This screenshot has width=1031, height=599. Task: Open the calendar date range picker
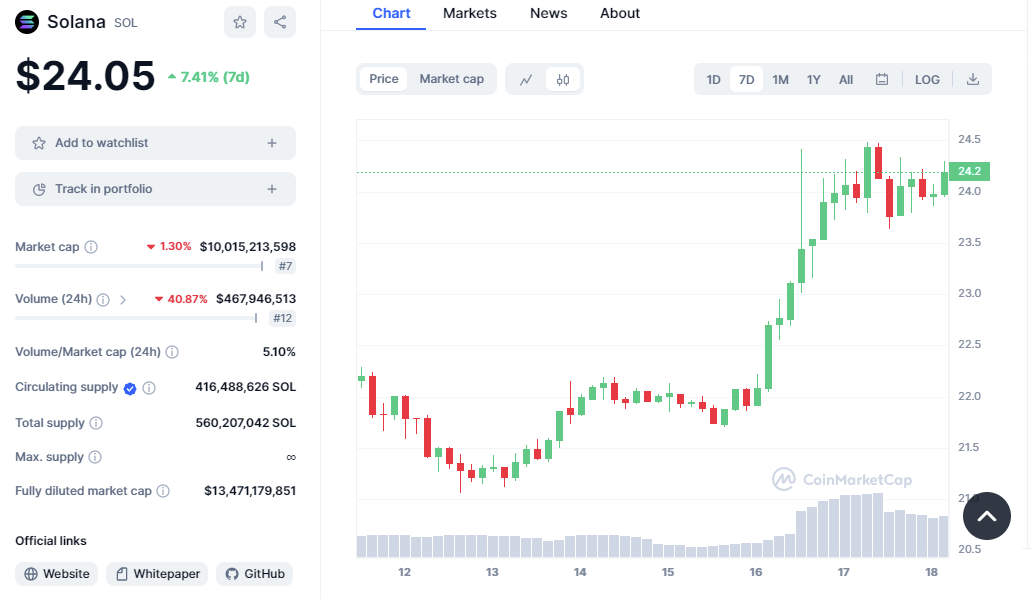pyautogui.click(x=882, y=80)
